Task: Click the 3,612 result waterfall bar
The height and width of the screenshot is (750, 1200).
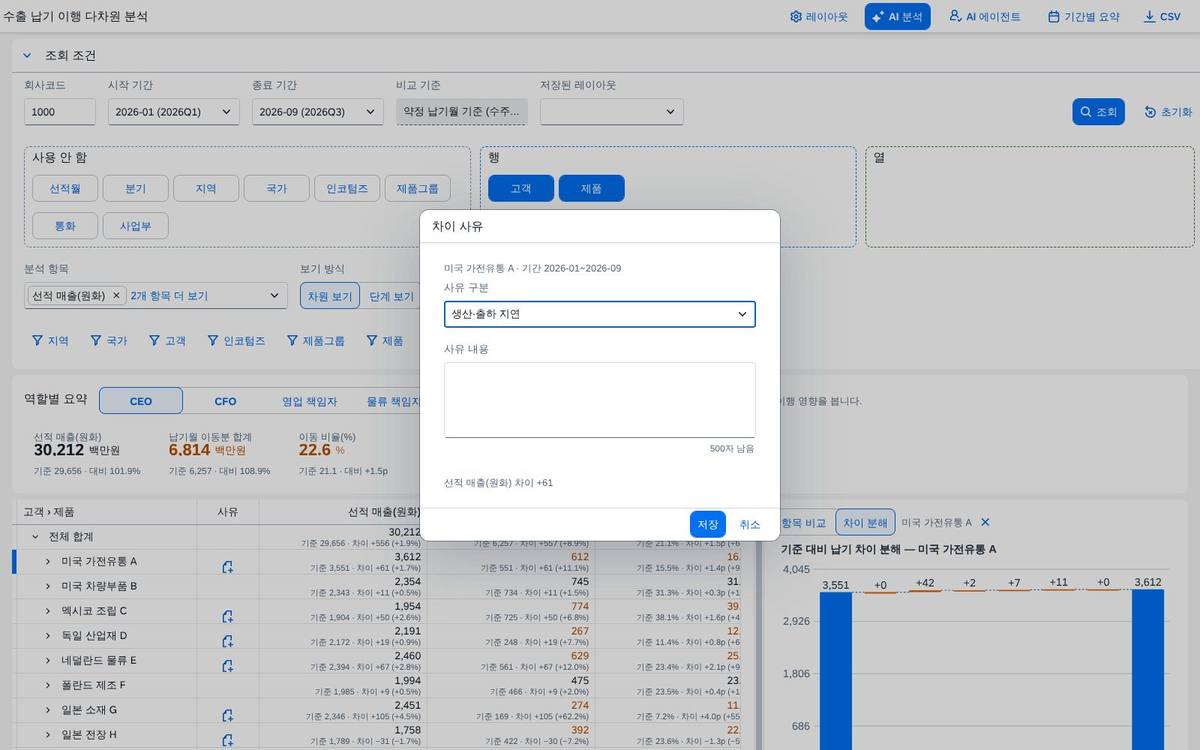Action: point(1148,669)
